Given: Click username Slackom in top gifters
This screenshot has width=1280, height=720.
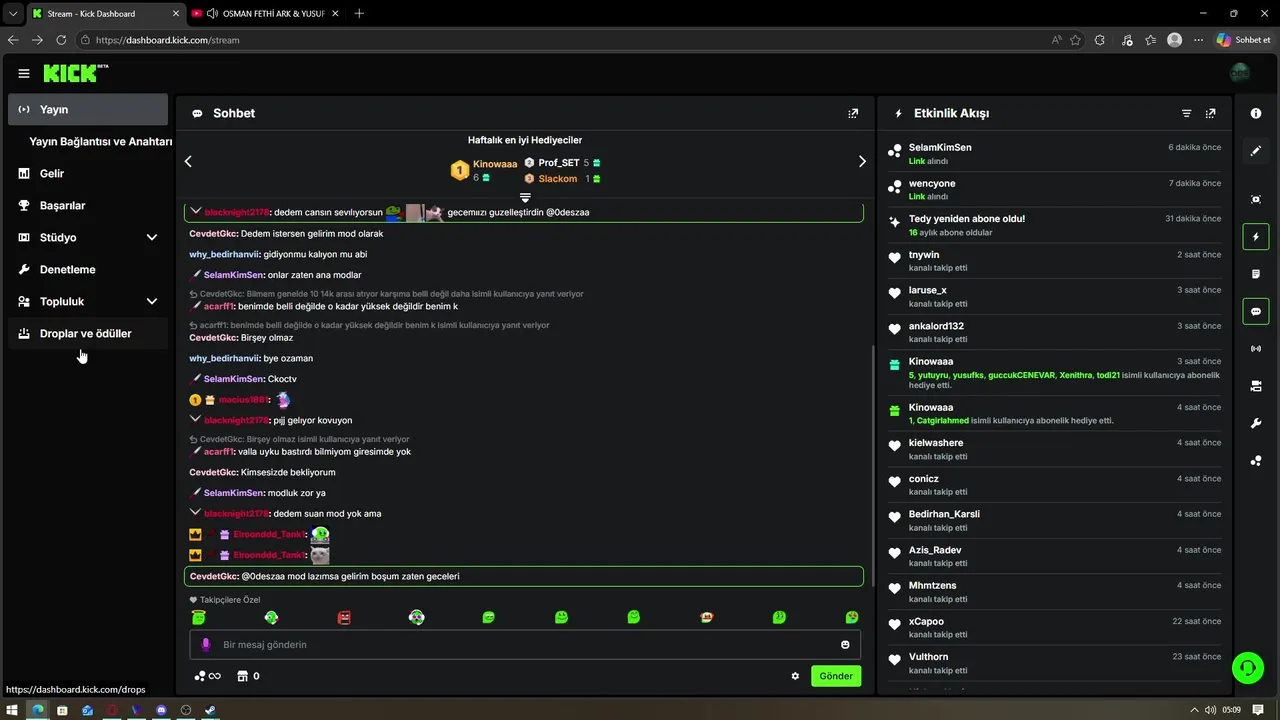Looking at the screenshot, I should (558, 178).
